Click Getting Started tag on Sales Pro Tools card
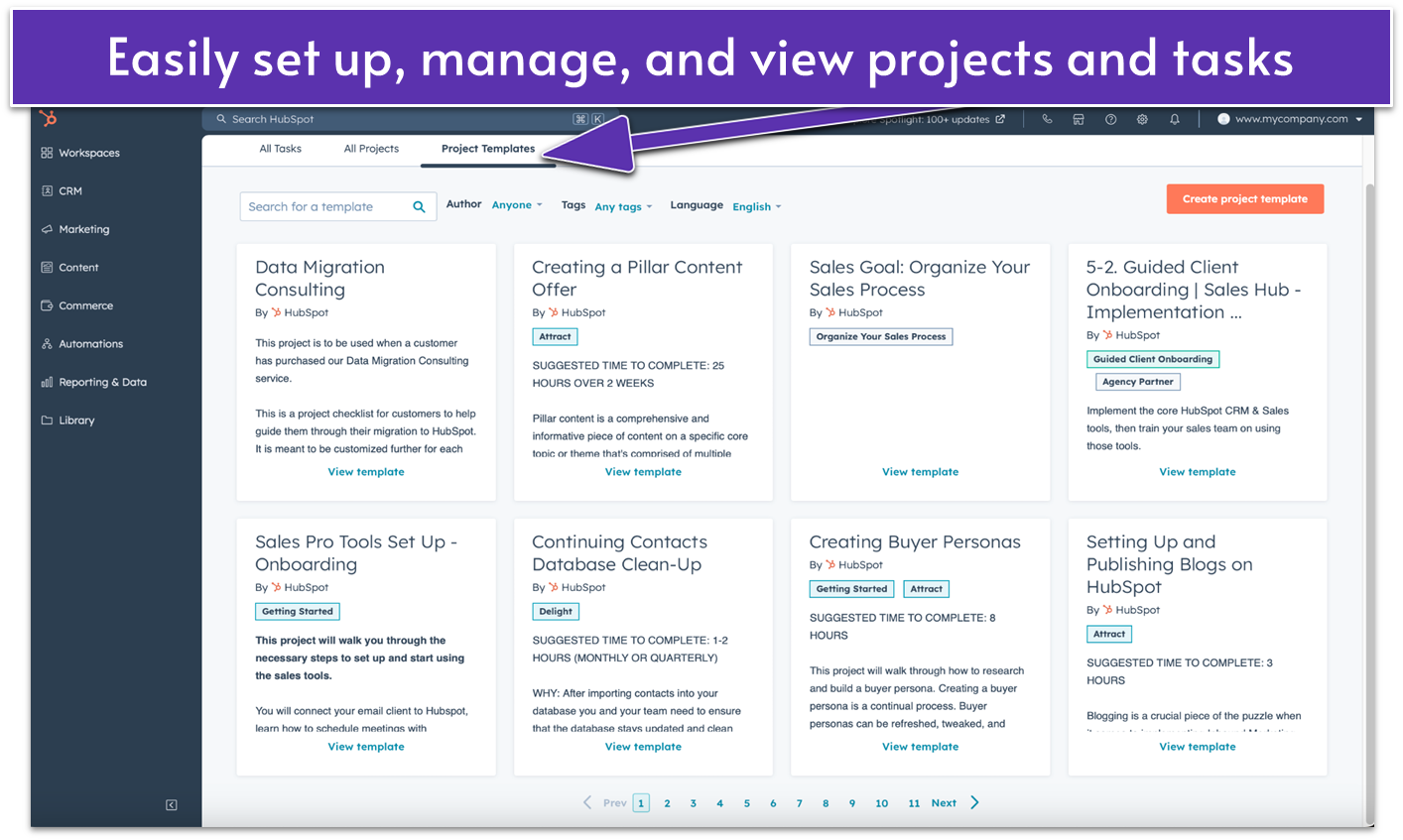Viewport: 1403px width, 840px height. (298, 612)
